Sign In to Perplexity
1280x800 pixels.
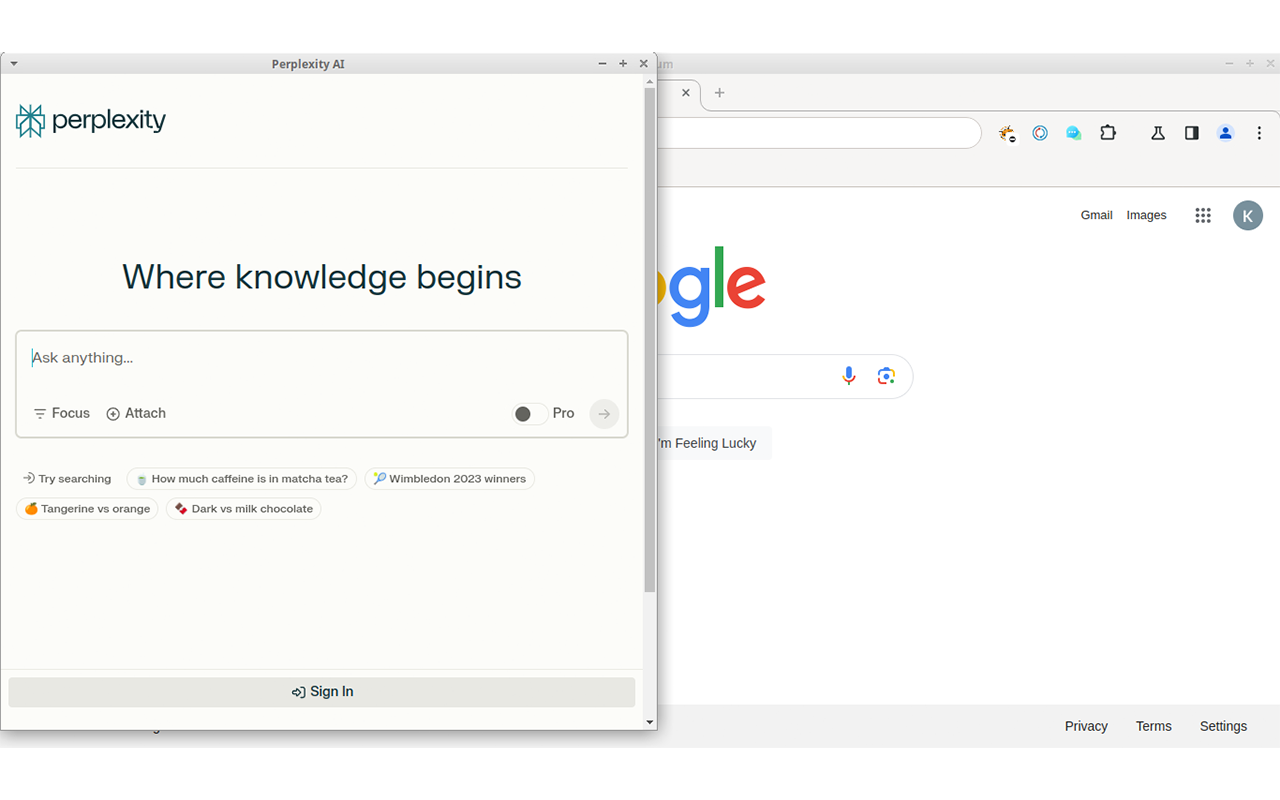322,691
